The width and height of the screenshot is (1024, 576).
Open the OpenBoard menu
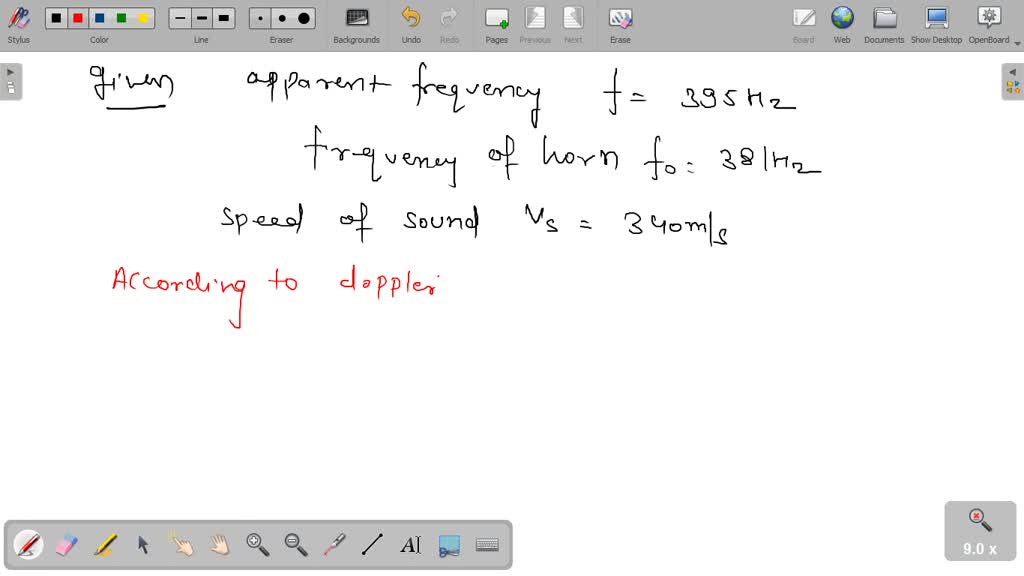pyautogui.click(x=989, y=25)
